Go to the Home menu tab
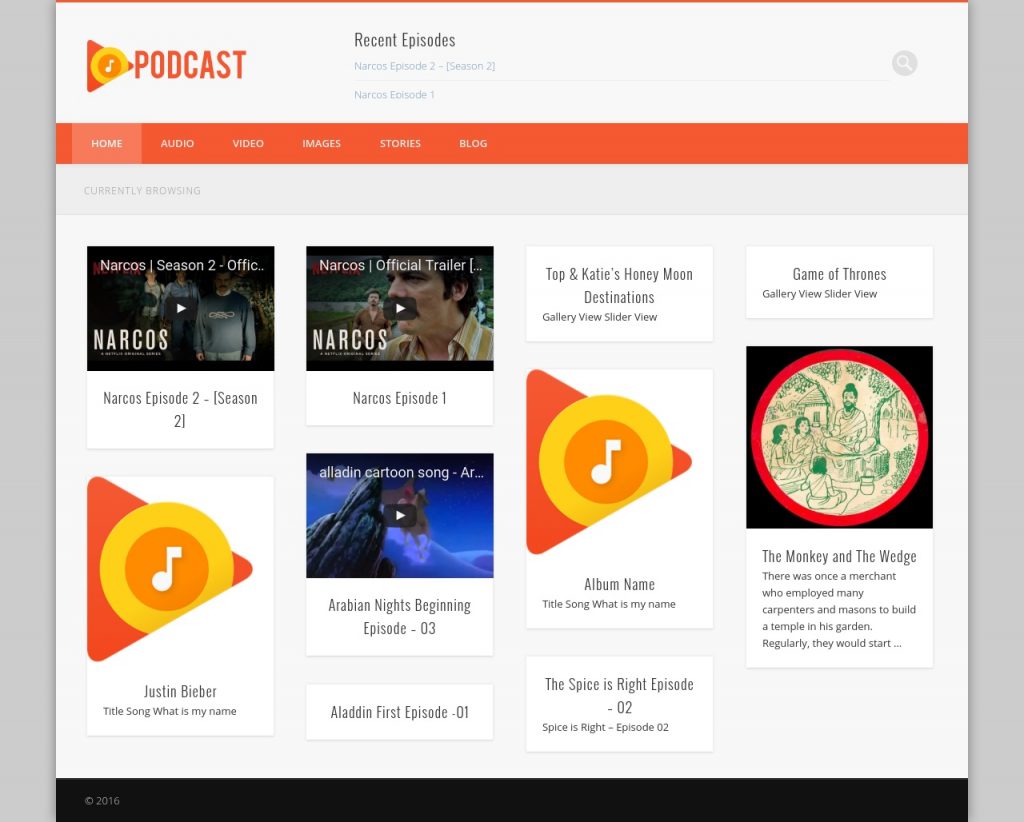This screenshot has height=822, width=1024. [x=106, y=144]
